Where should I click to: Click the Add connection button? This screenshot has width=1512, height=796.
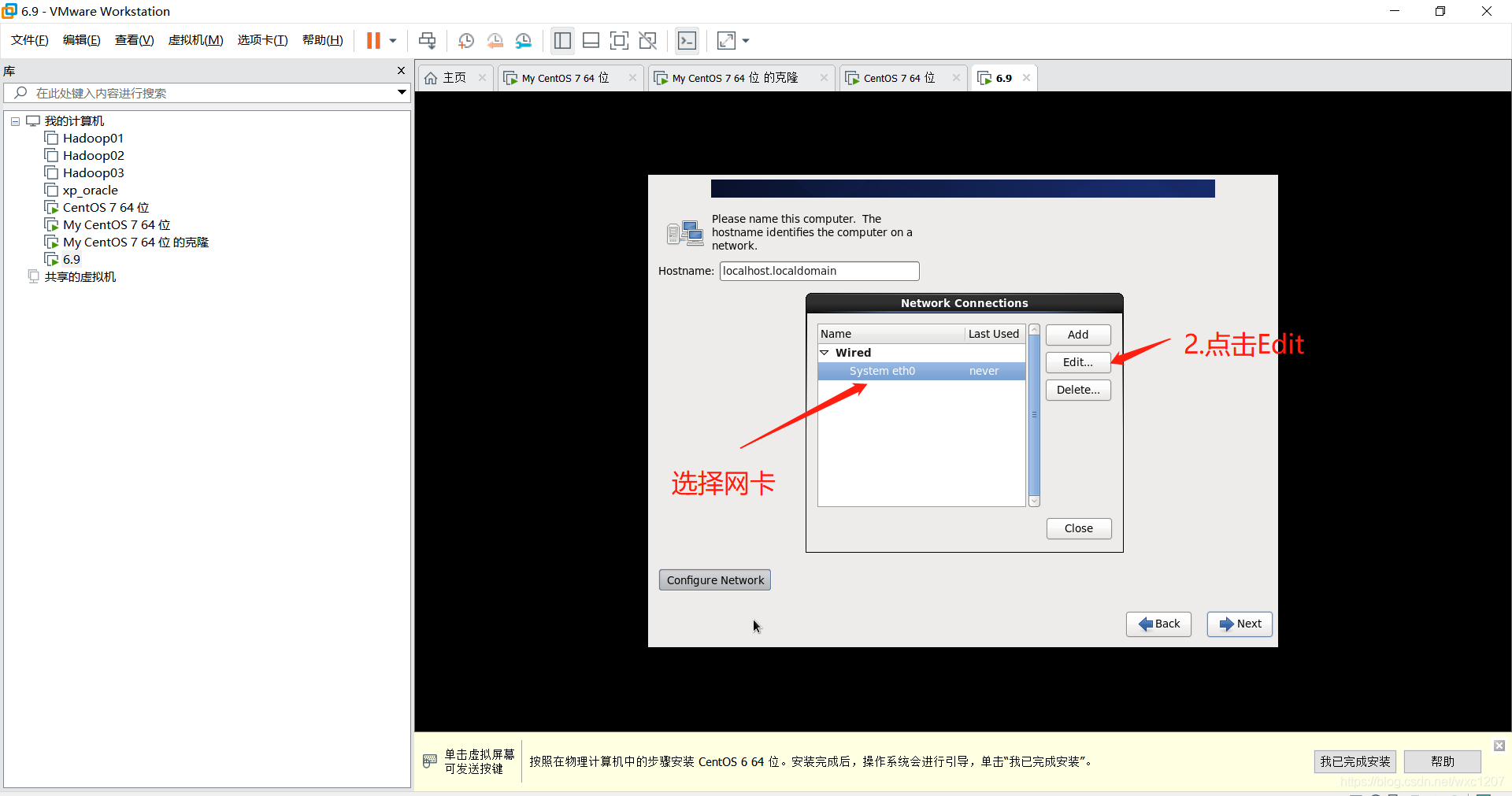click(1078, 335)
